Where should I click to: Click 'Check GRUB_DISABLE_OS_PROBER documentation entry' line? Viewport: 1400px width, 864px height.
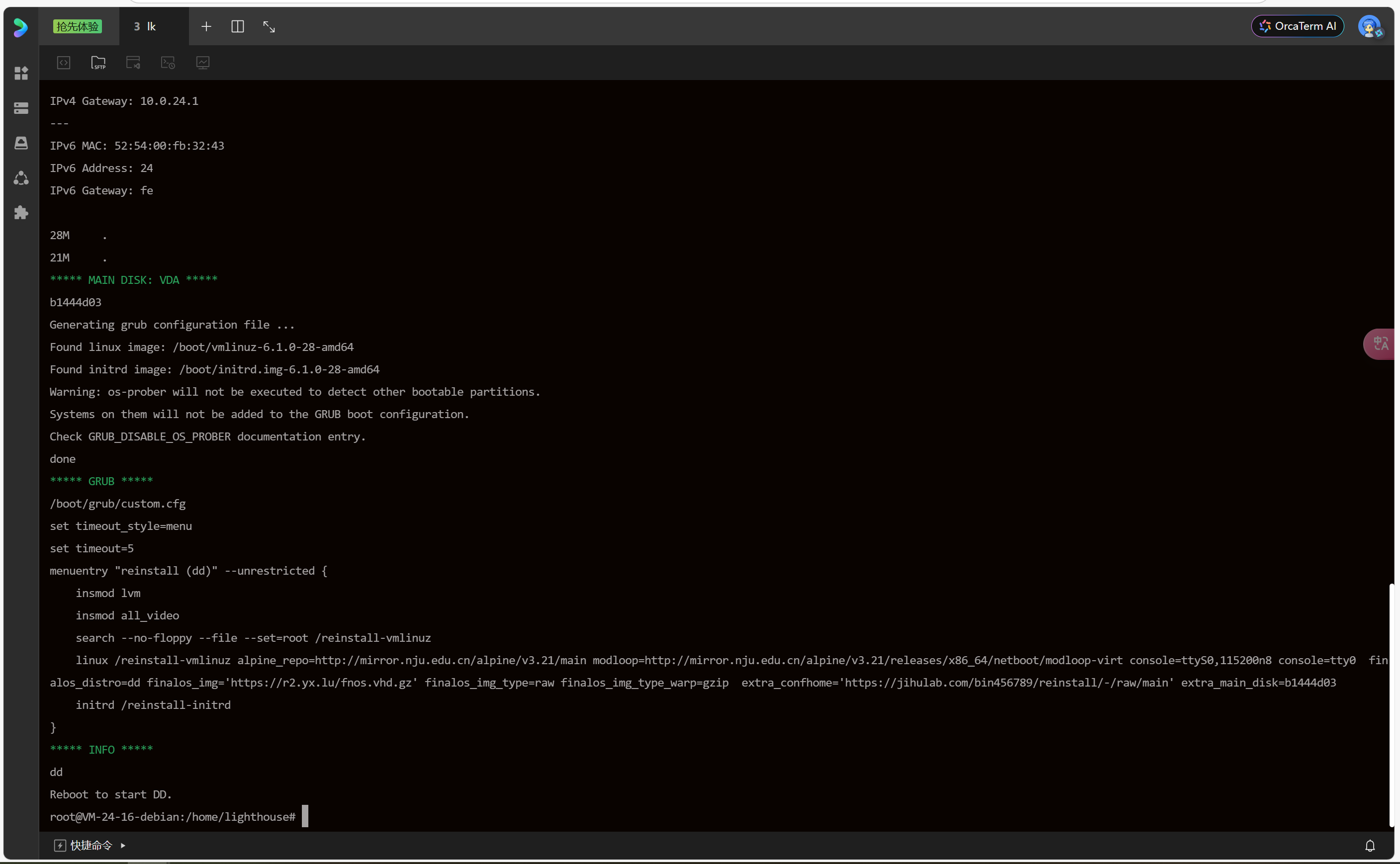tap(207, 436)
